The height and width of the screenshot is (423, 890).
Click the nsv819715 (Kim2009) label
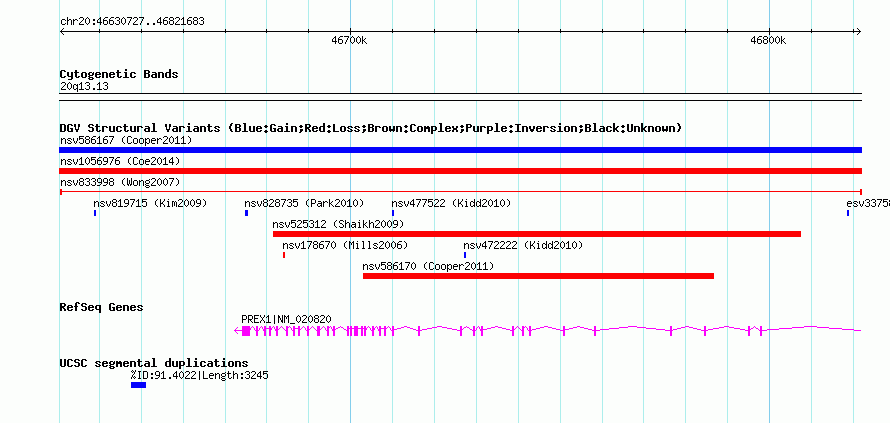(150, 203)
